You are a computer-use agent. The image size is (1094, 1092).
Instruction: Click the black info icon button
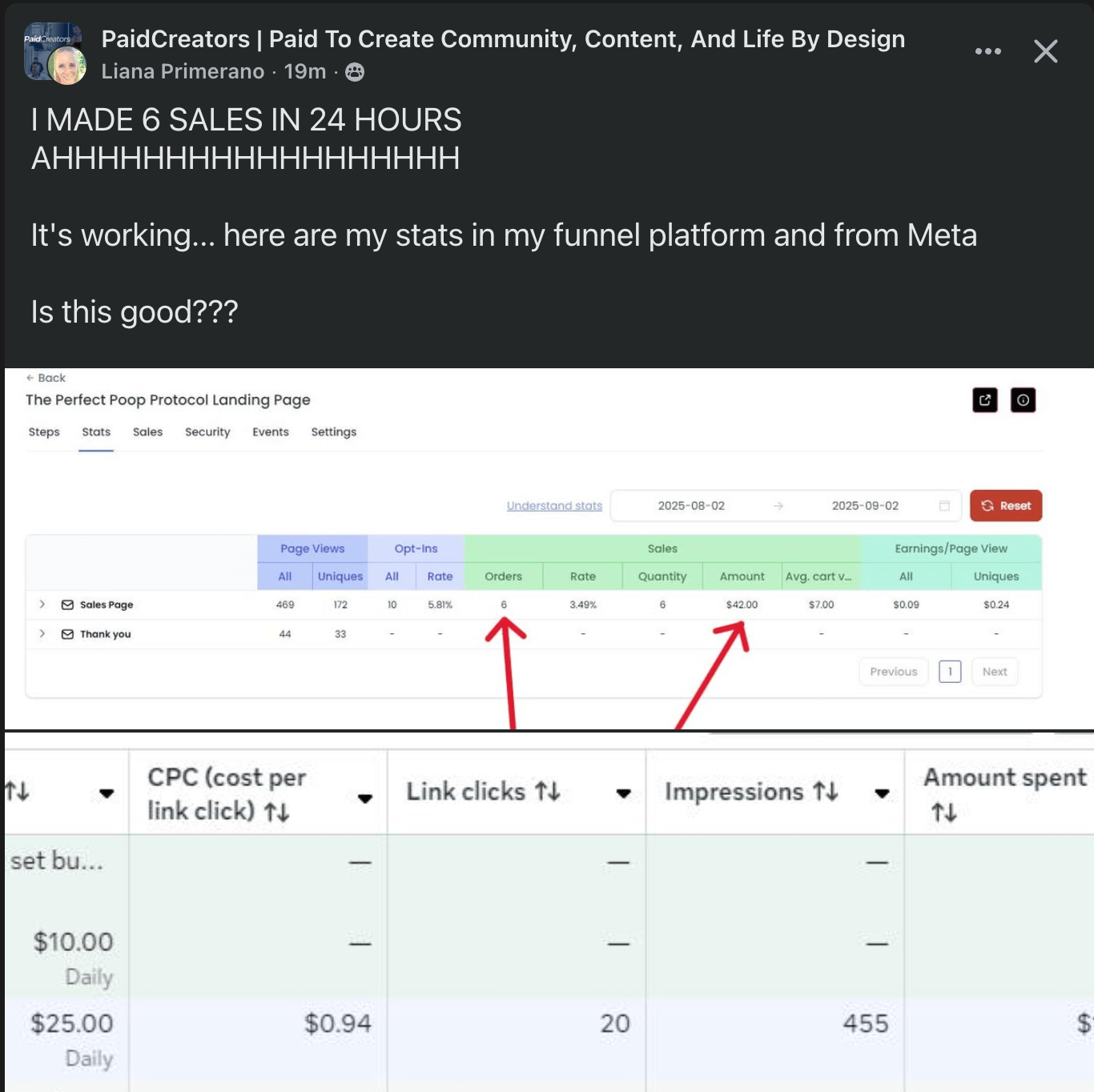pos(1023,400)
